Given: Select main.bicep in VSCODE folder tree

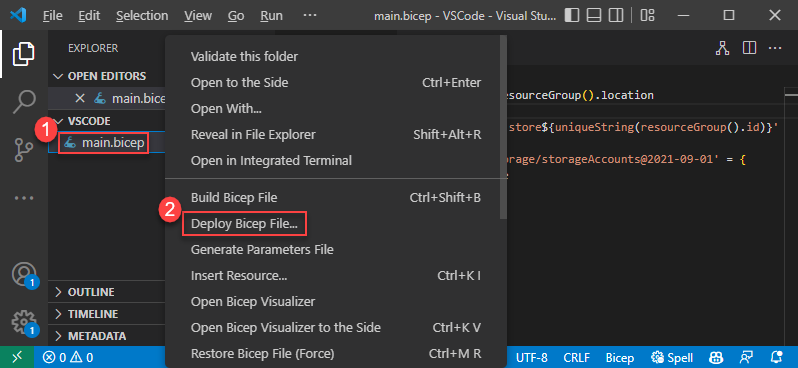Looking at the screenshot, I should pos(107,144).
